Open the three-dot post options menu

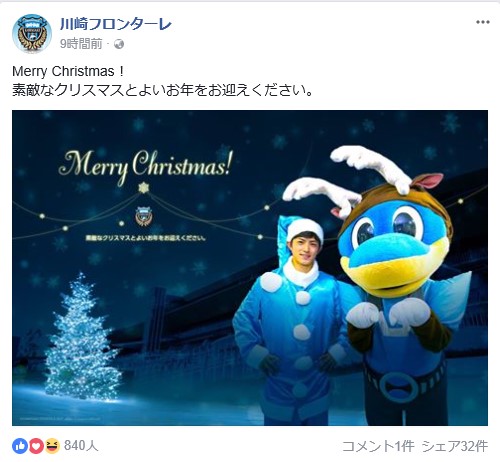point(482,22)
